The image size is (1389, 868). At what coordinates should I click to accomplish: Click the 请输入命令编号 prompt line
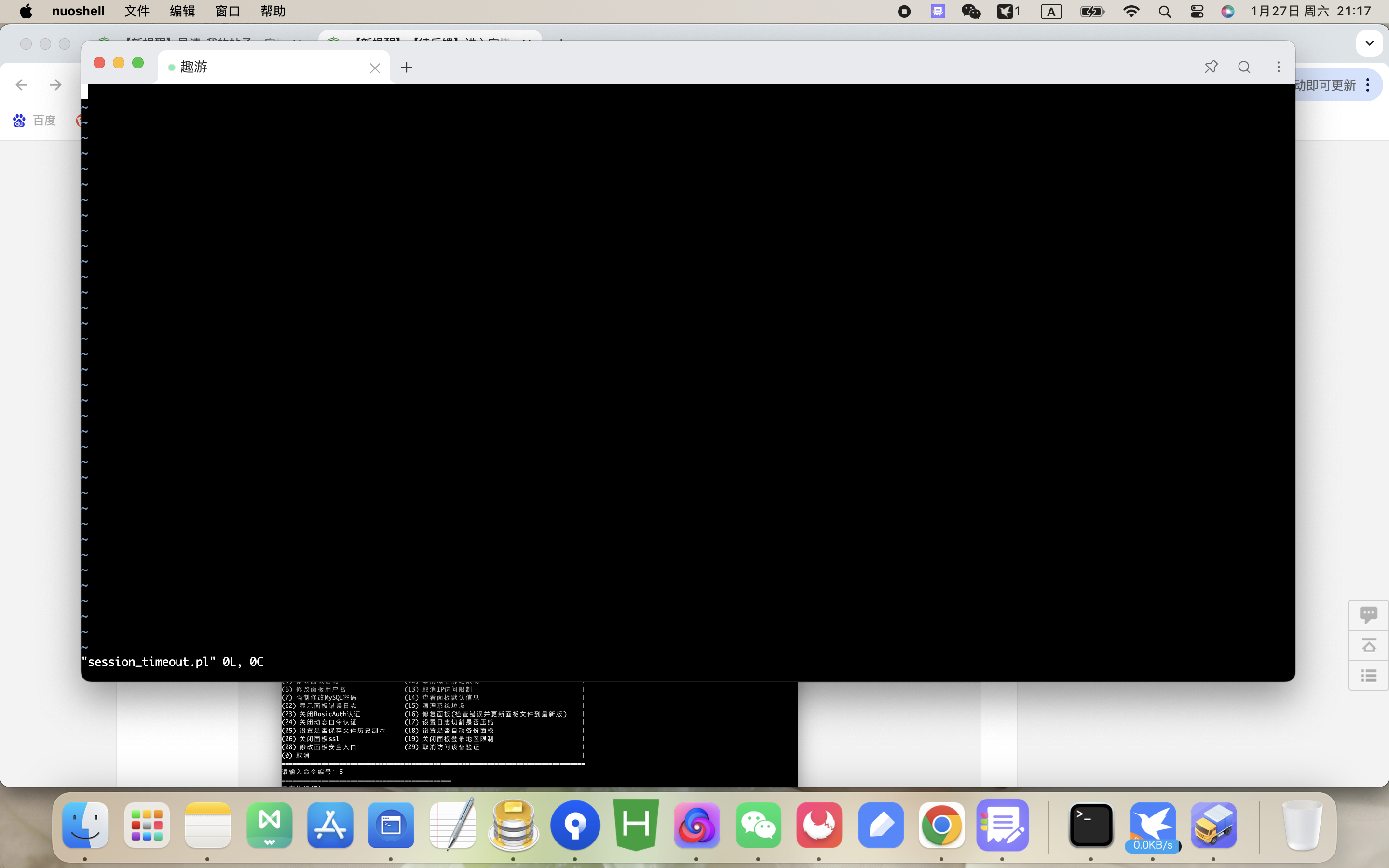312,772
